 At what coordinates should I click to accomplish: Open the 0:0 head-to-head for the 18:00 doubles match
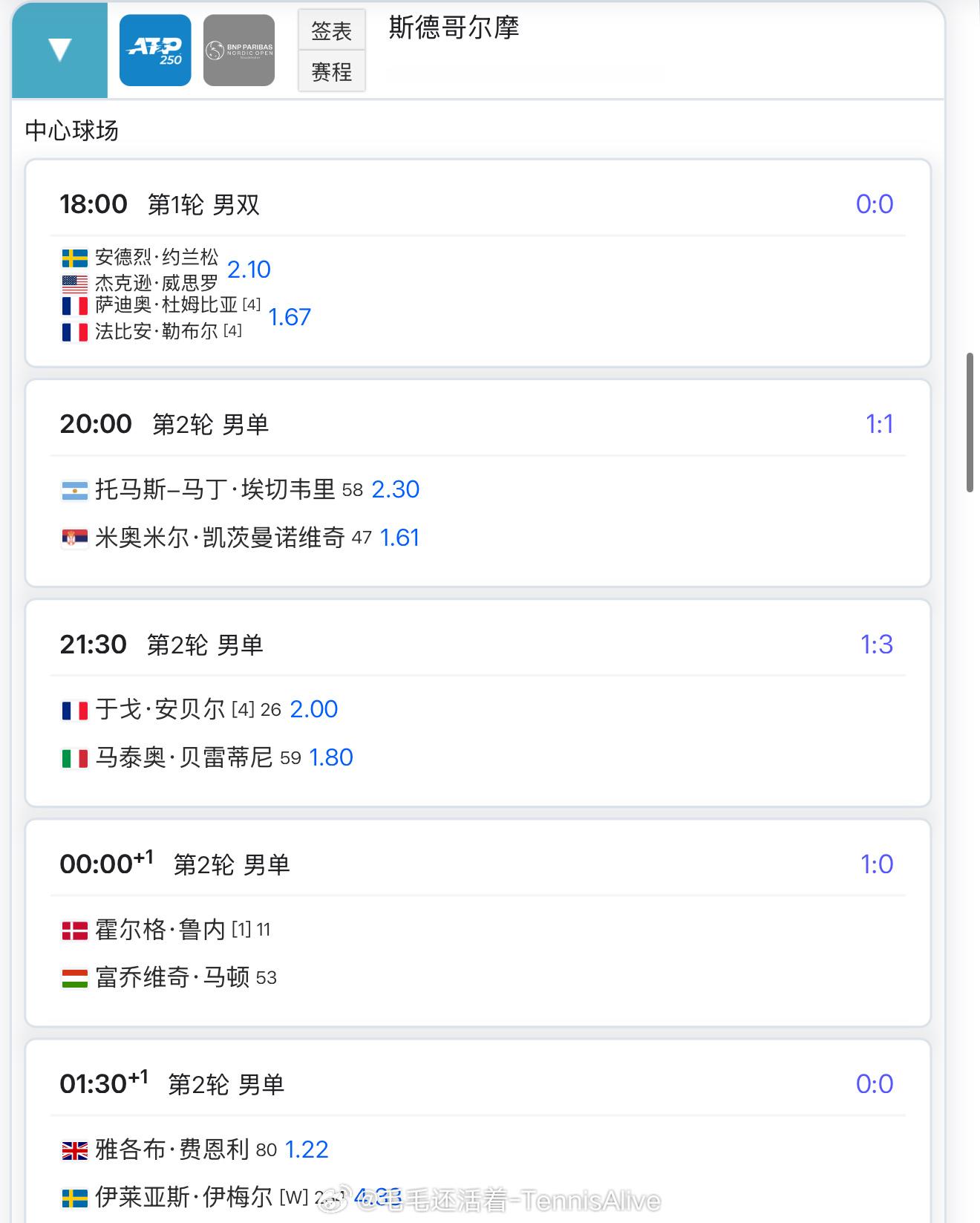tap(874, 203)
